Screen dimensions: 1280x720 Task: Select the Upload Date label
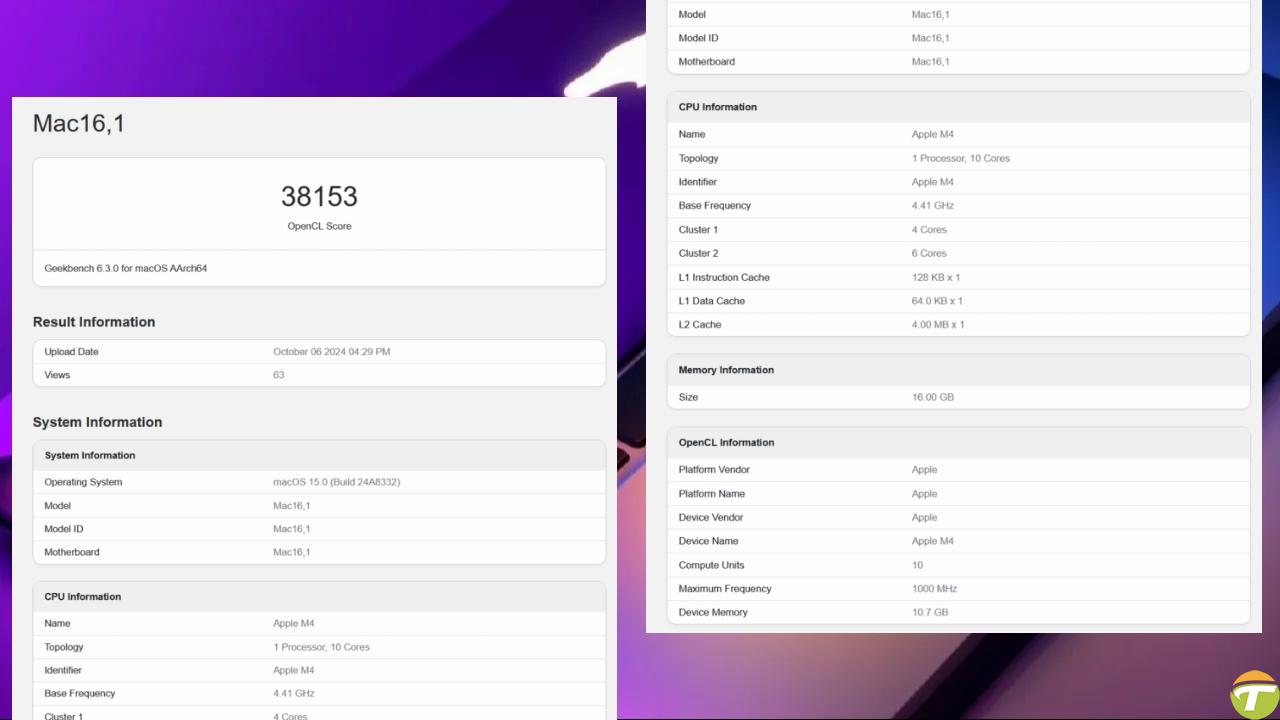click(x=71, y=352)
